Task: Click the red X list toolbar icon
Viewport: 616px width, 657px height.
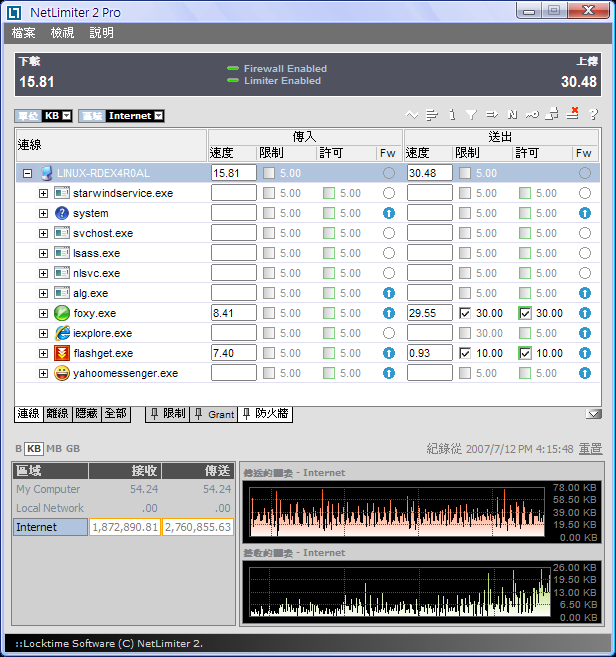Action: 573,113
